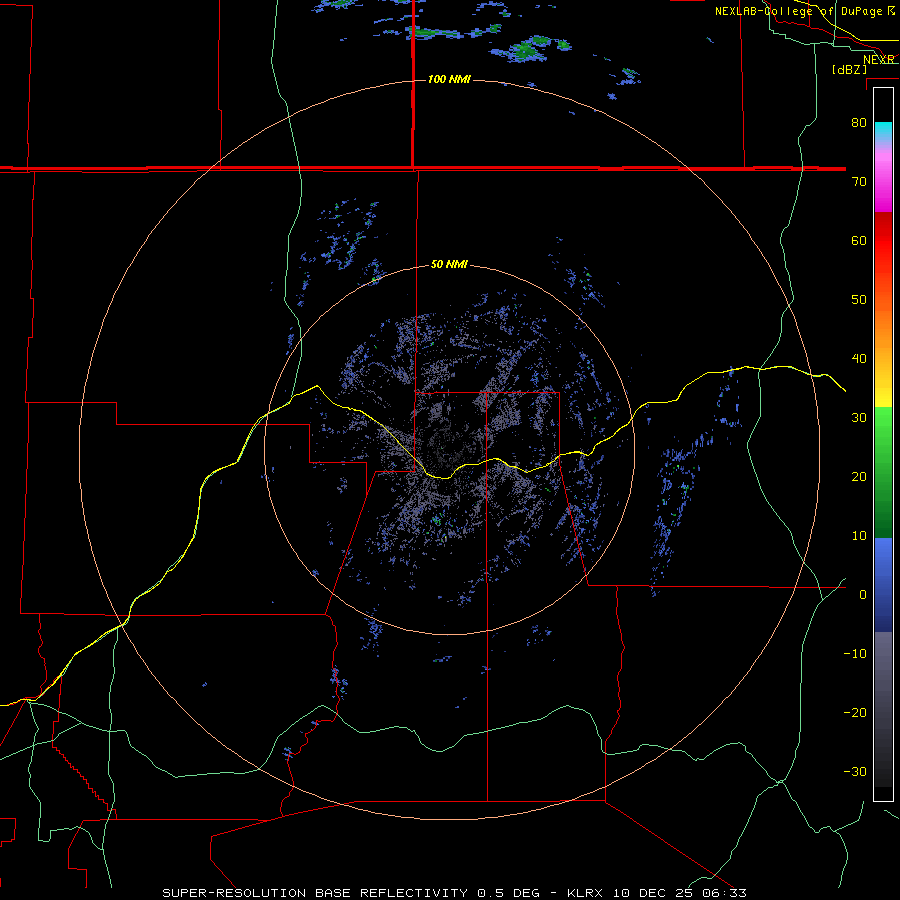Click the blue segment of the dBZ color bar
This screenshot has height=900, width=900.
(x=883, y=585)
